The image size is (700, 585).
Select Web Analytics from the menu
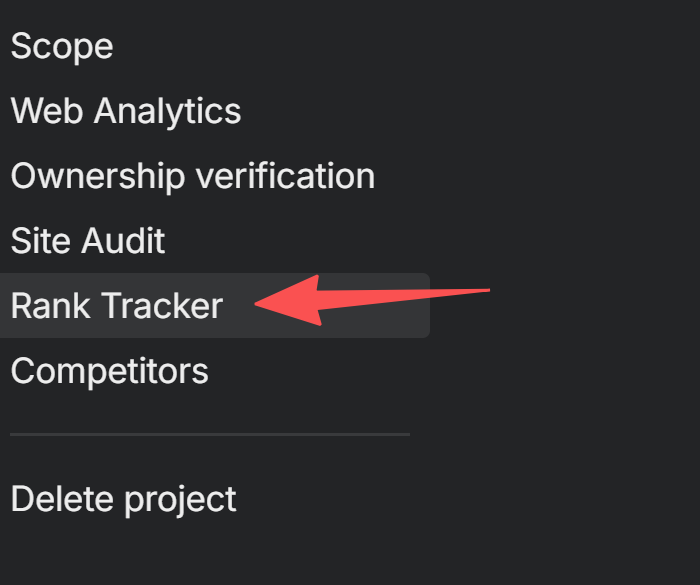pos(126,111)
